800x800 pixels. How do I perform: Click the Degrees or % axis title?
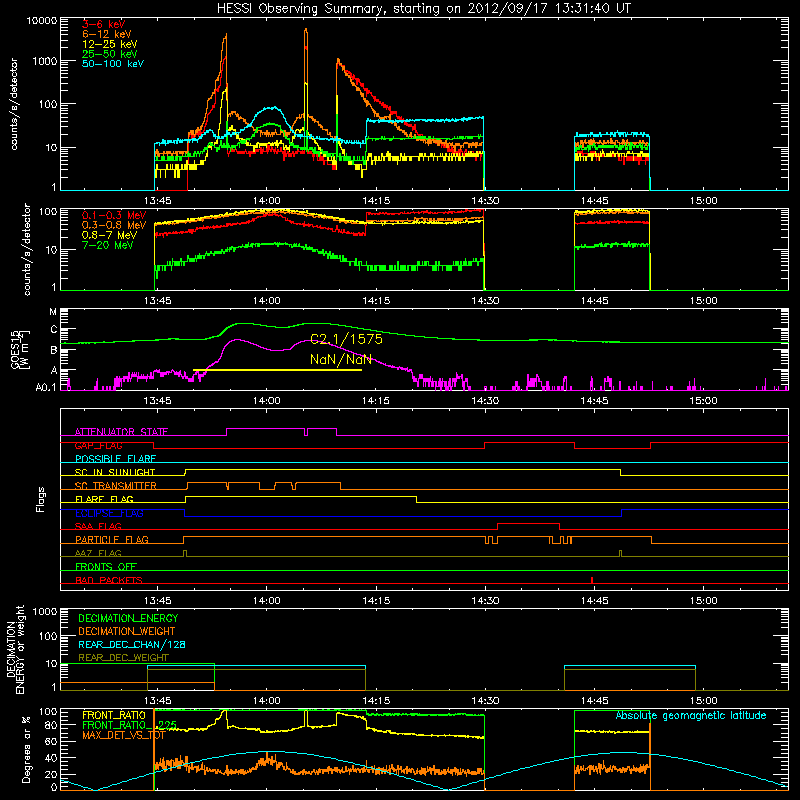26,749
